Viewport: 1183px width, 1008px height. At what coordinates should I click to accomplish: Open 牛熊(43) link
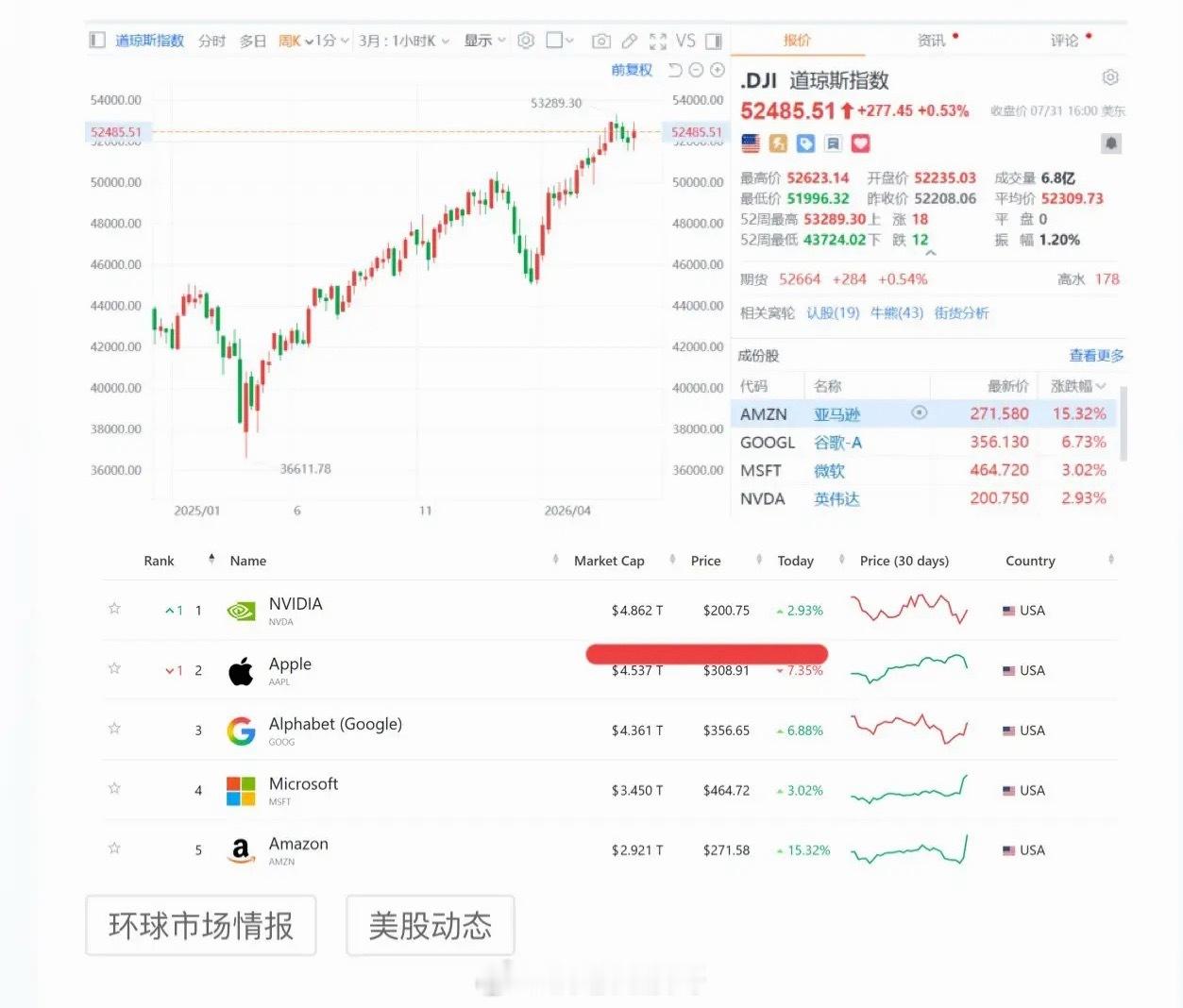[897, 312]
